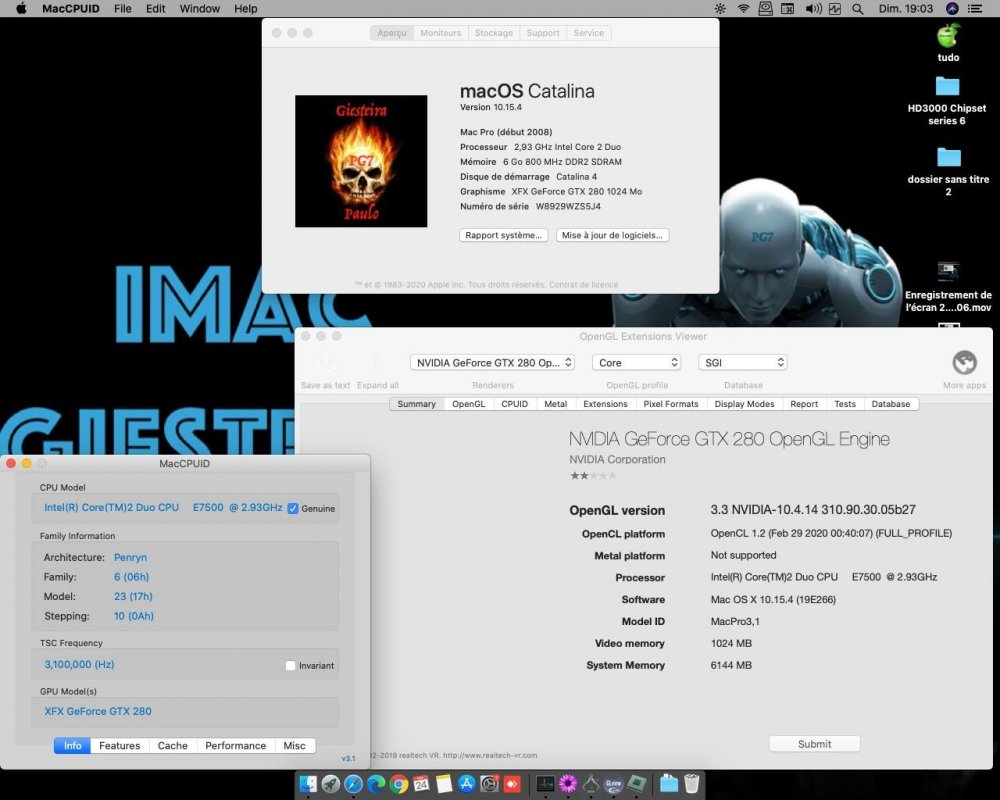Launch Siri from the menu bar
This screenshot has height=800, width=1000.
pyautogui.click(x=952, y=8)
